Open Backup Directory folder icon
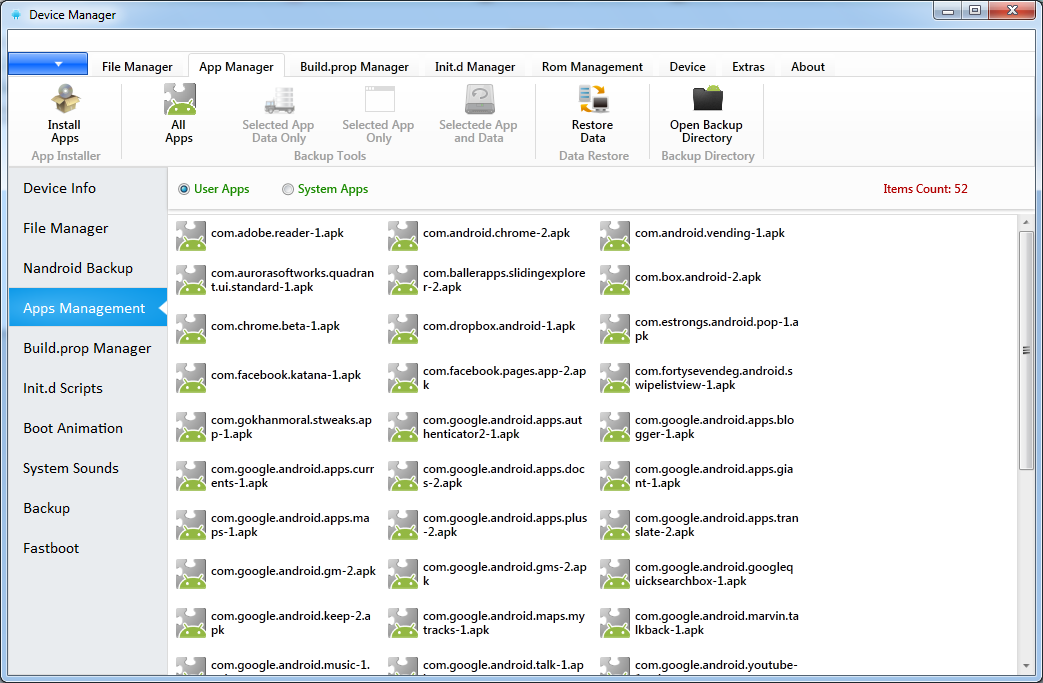 [706, 100]
